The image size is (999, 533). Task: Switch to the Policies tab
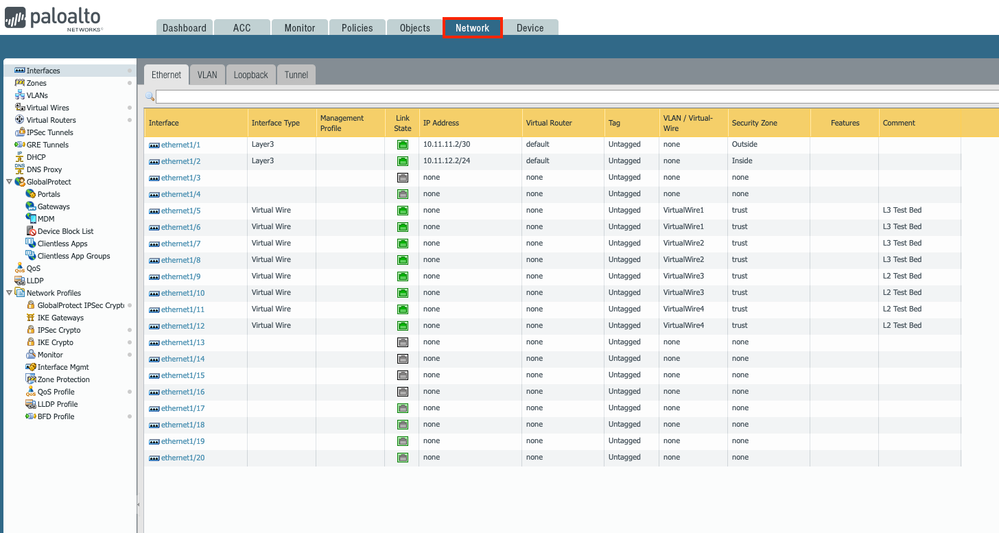coord(356,28)
